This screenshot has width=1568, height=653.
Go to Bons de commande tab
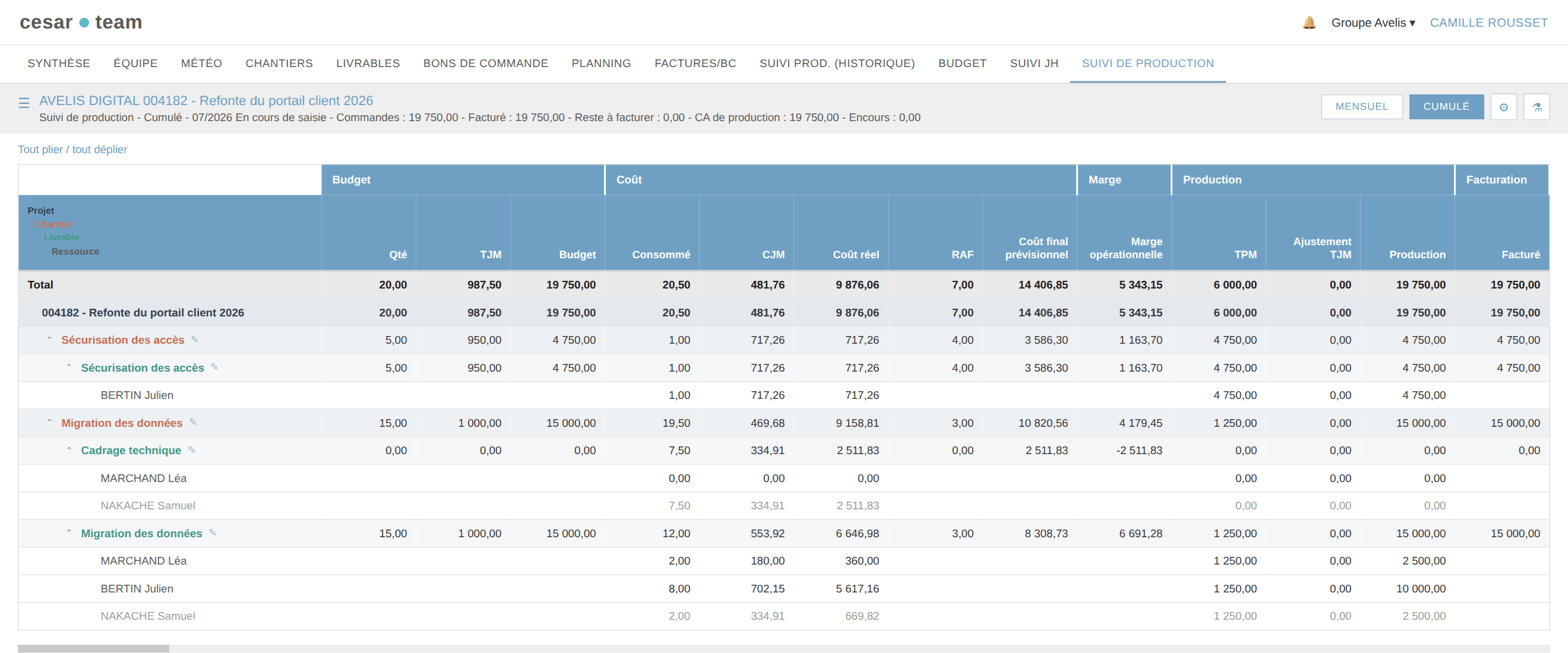click(485, 64)
